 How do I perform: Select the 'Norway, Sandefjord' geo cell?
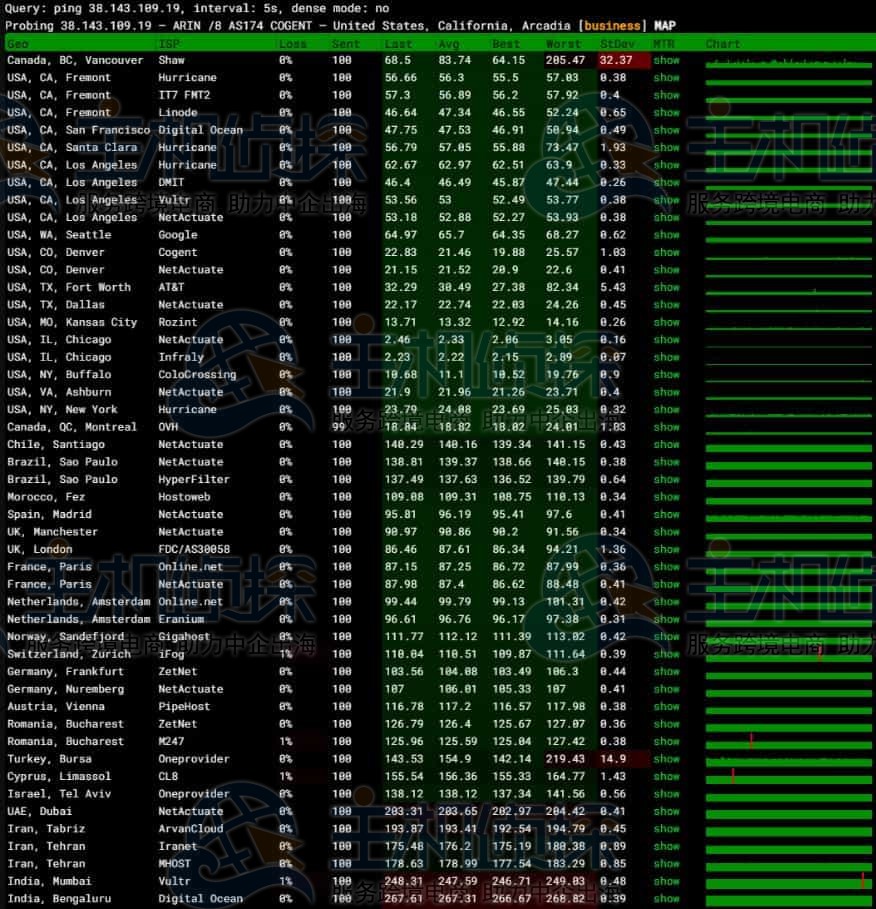pyautogui.click(x=66, y=637)
